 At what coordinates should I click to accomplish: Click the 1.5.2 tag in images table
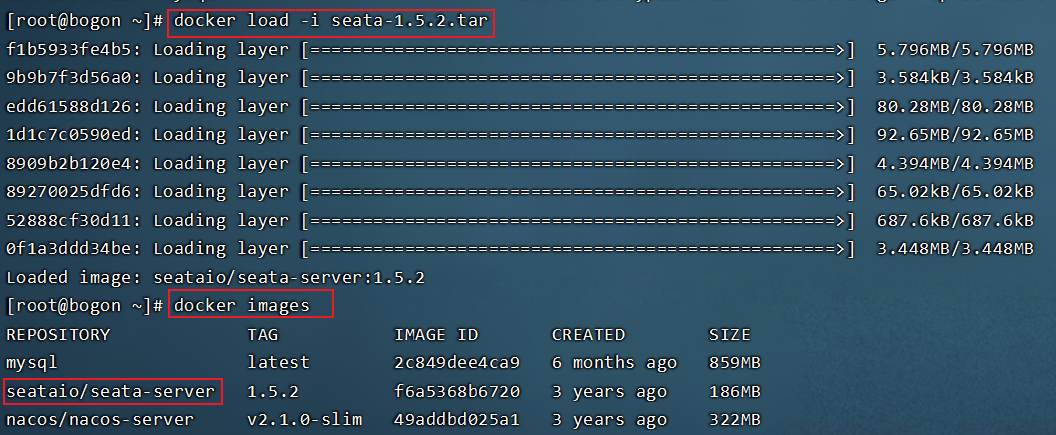click(x=273, y=391)
